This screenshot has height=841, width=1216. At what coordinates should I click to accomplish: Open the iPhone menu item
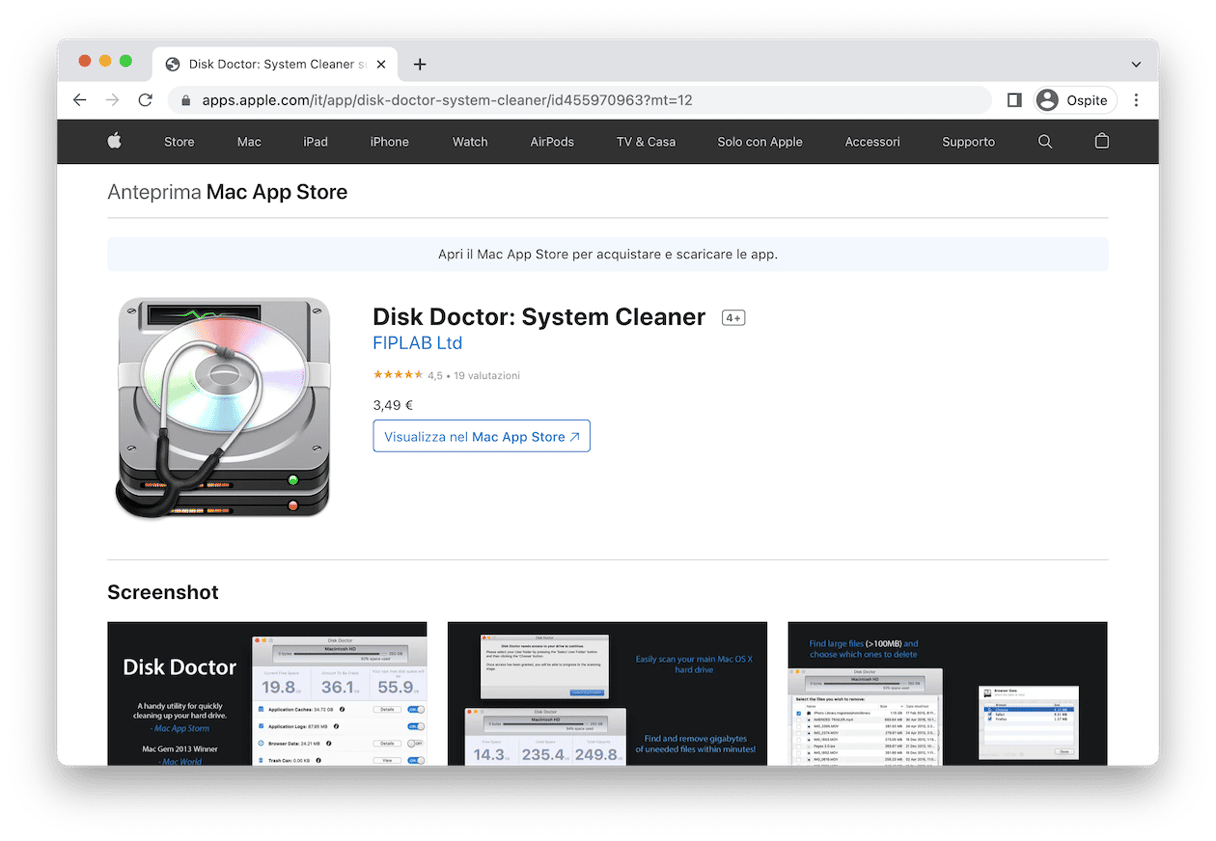tap(389, 142)
